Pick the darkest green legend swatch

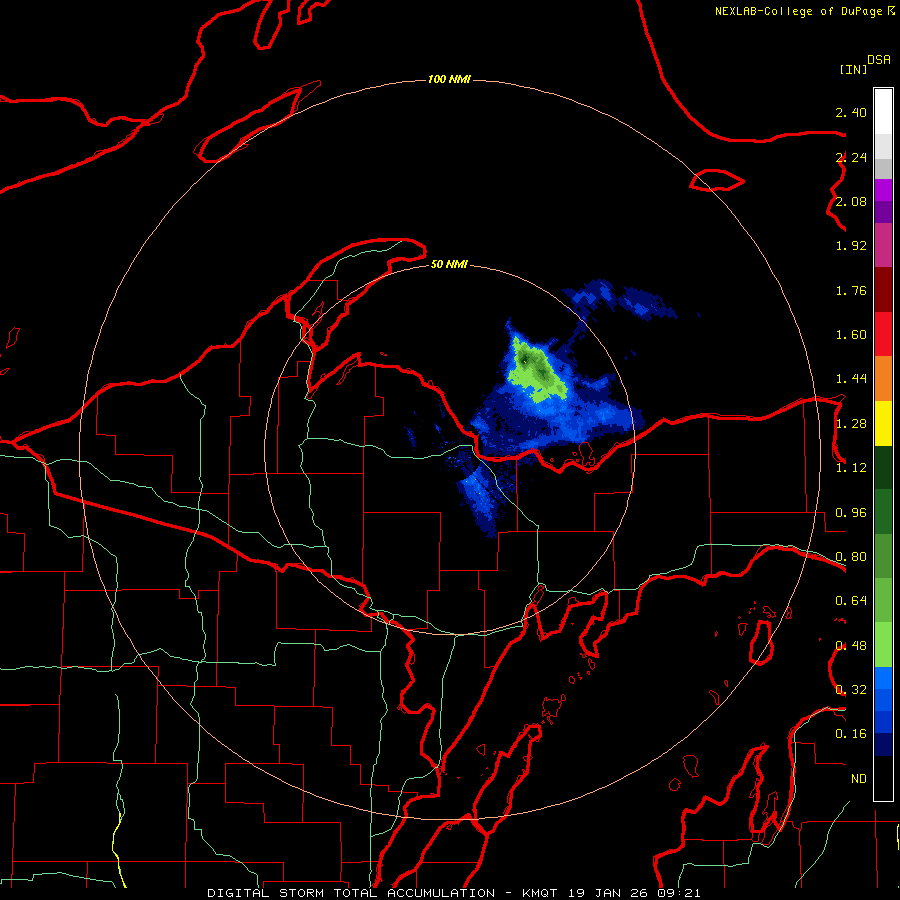(x=883, y=468)
